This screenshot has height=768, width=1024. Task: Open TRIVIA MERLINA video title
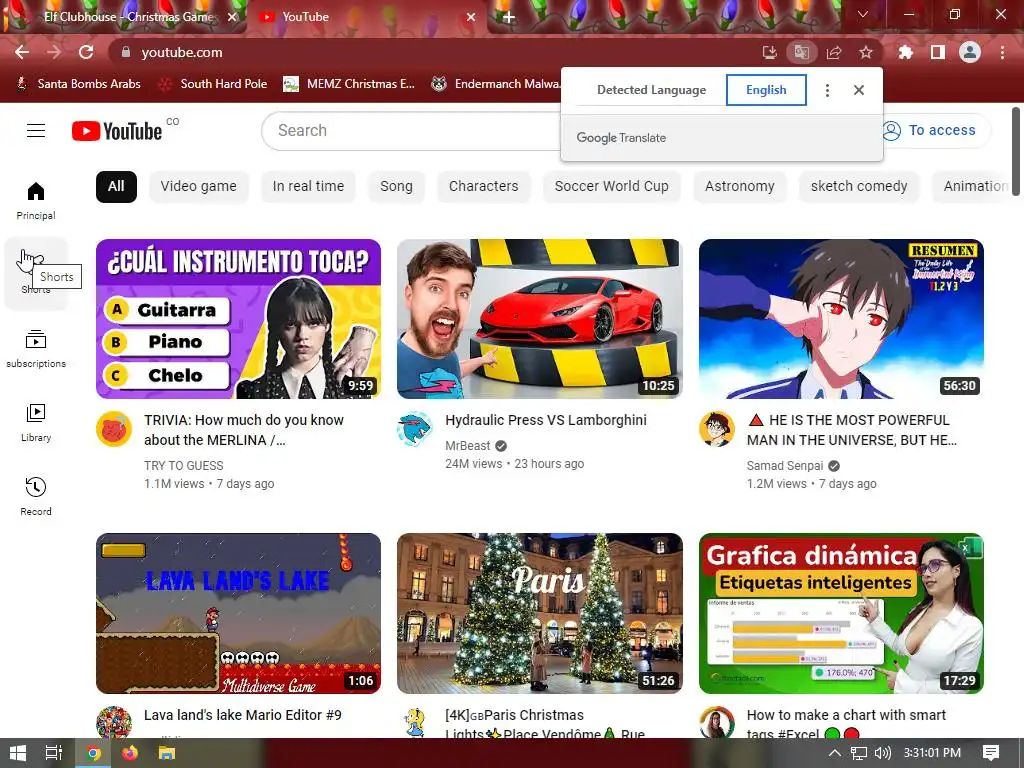pyautogui.click(x=244, y=430)
